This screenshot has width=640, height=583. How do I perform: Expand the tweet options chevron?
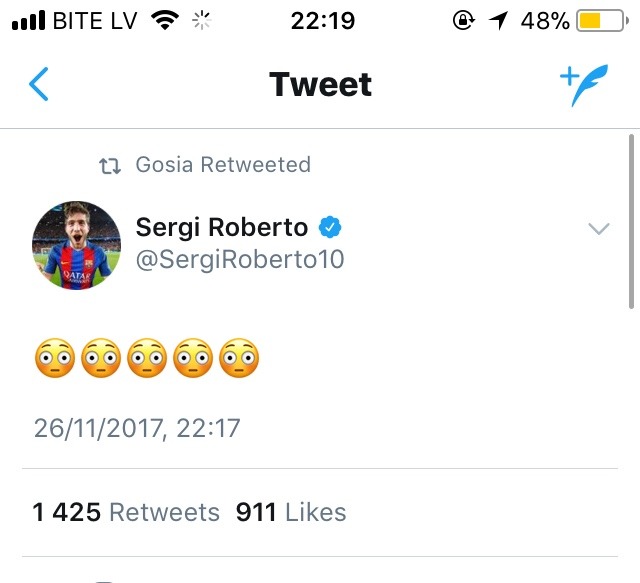598,229
